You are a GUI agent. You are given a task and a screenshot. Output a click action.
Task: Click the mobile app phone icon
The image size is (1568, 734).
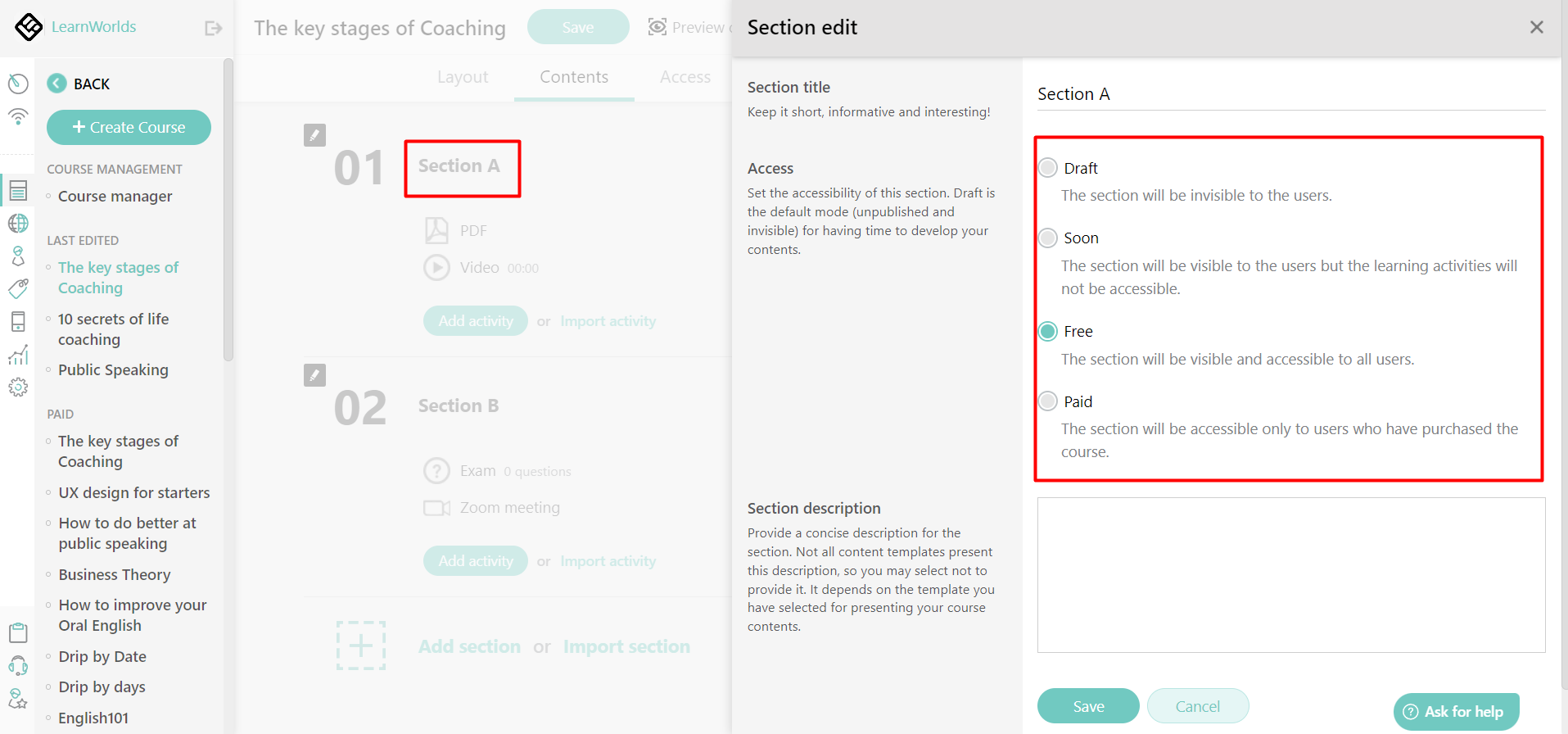click(18, 321)
